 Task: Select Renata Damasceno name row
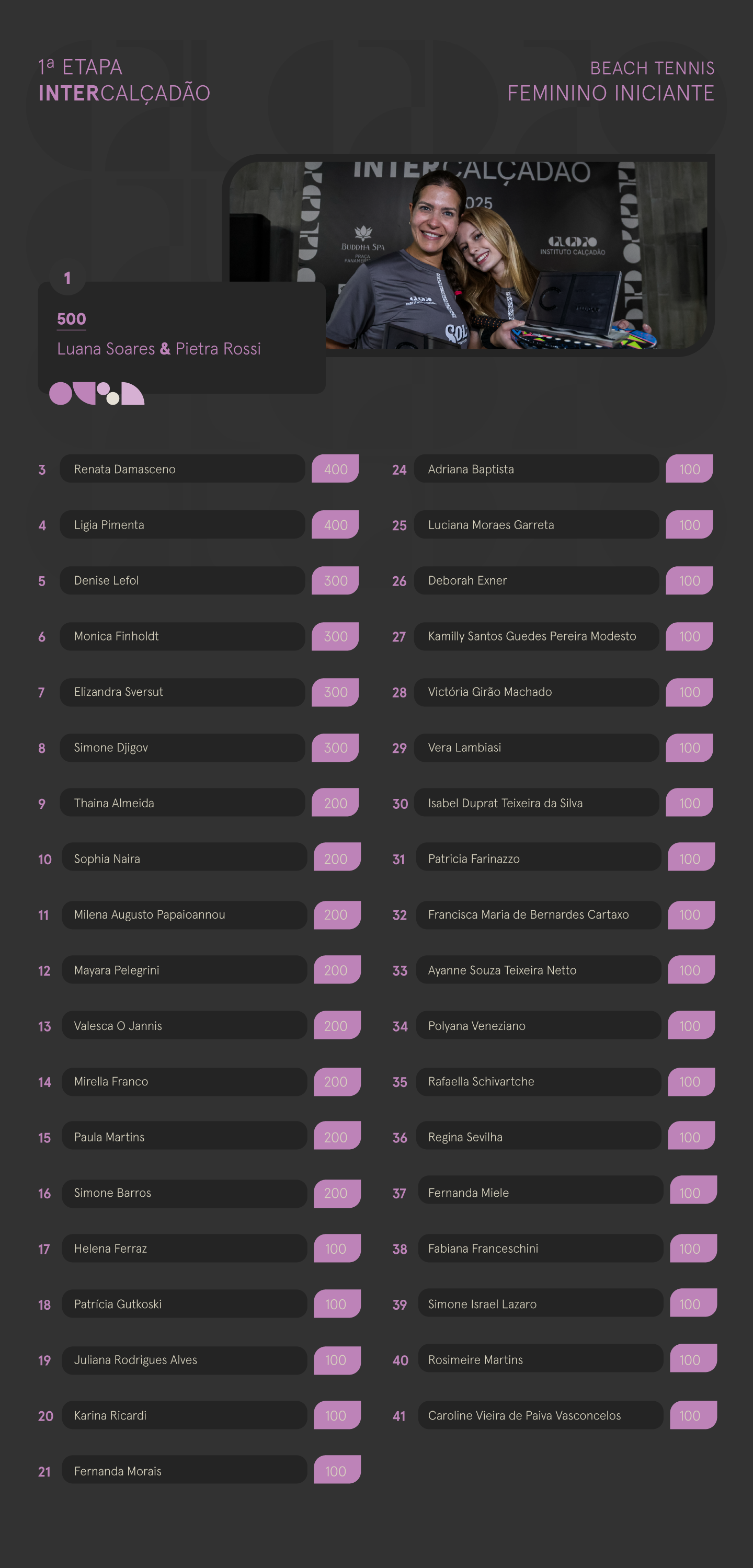tap(182, 468)
